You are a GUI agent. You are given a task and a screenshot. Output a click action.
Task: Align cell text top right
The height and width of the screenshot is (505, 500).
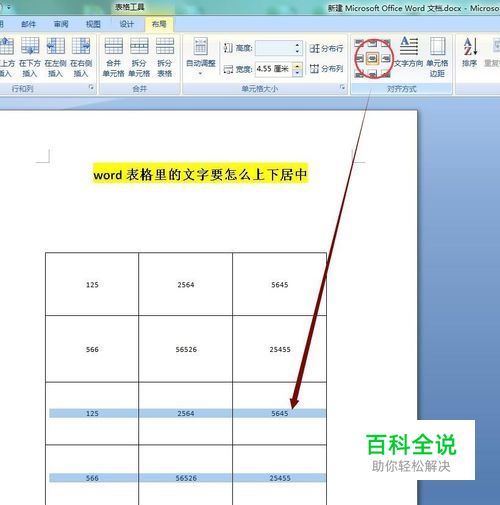tap(386, 43)
